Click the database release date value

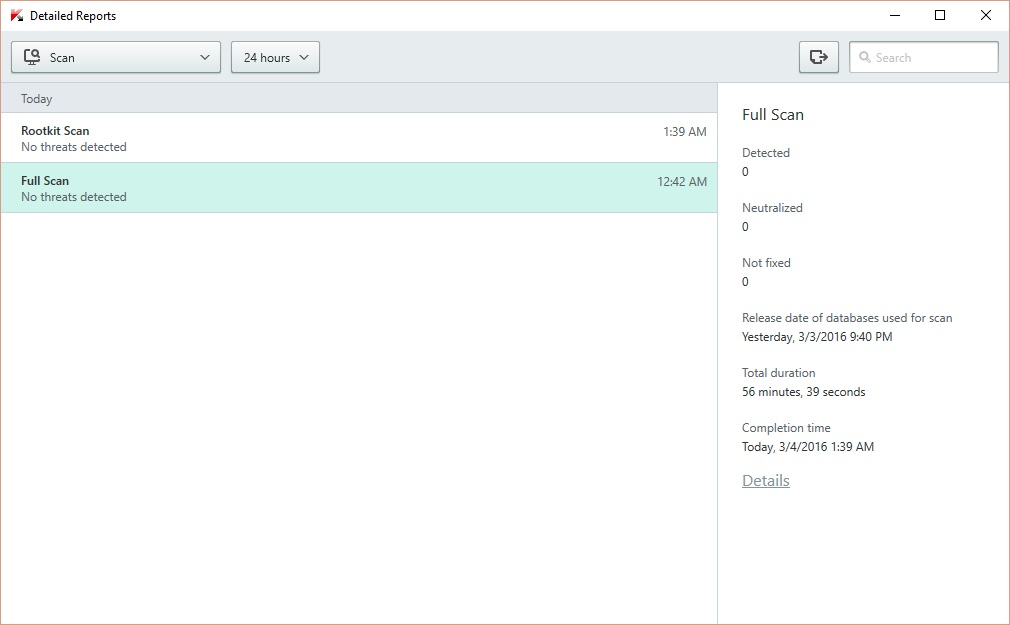click(x=816, y=337)
